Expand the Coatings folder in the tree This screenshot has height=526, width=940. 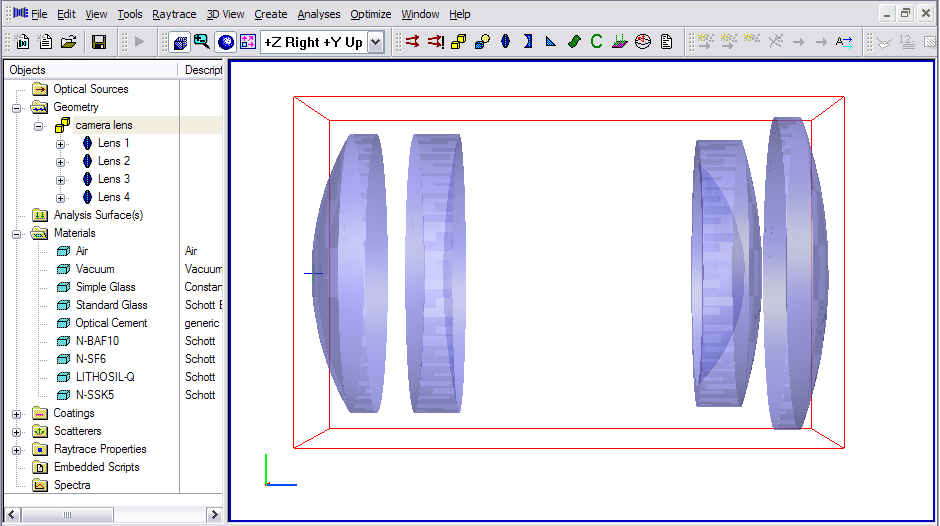click(16, 413)
